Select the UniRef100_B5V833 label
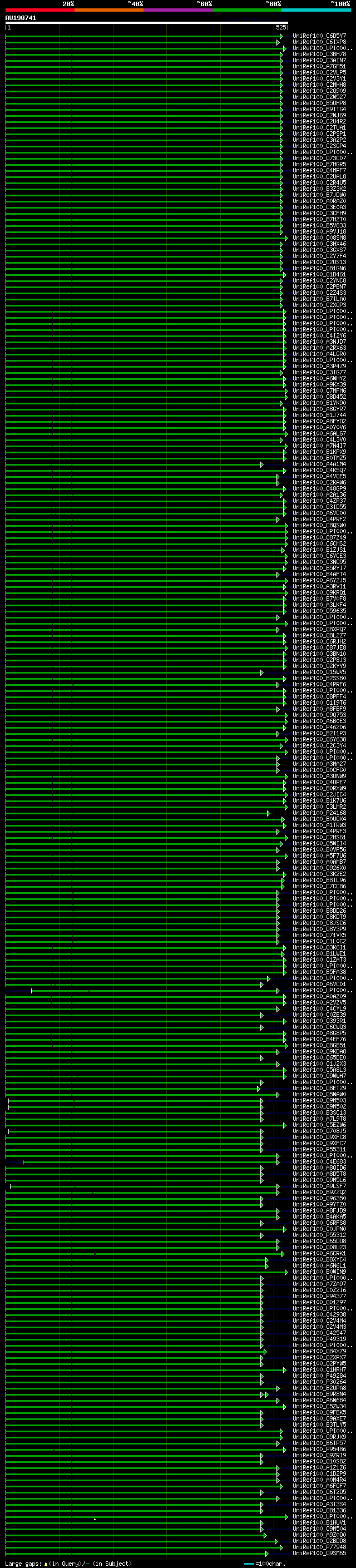This screenshot has height=1568, width=356. click(x=319, y=225)
